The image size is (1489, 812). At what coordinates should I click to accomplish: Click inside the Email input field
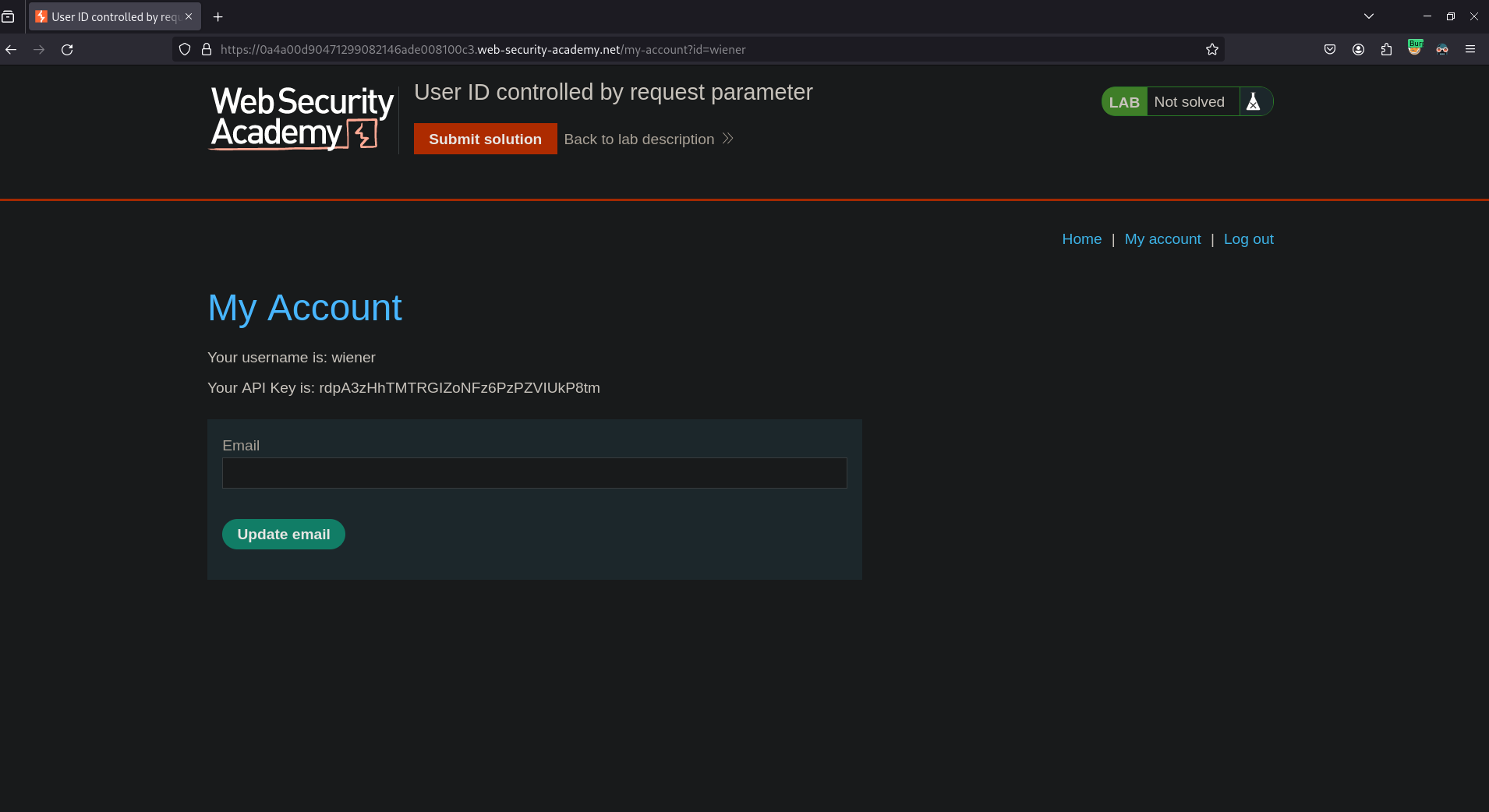pyautogui.click(x=533, y=473)
